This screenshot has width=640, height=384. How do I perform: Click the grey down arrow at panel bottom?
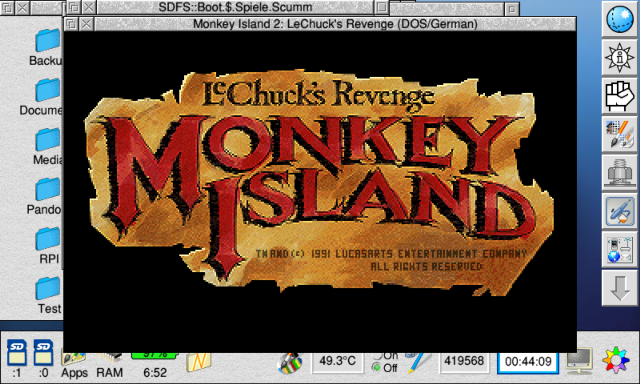click(x=620, y=288)
